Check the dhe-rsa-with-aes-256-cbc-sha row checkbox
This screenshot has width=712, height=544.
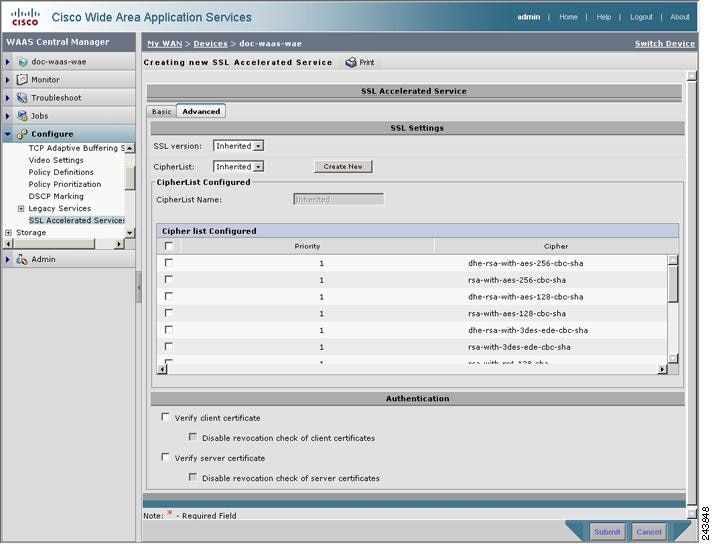point(168,262)
